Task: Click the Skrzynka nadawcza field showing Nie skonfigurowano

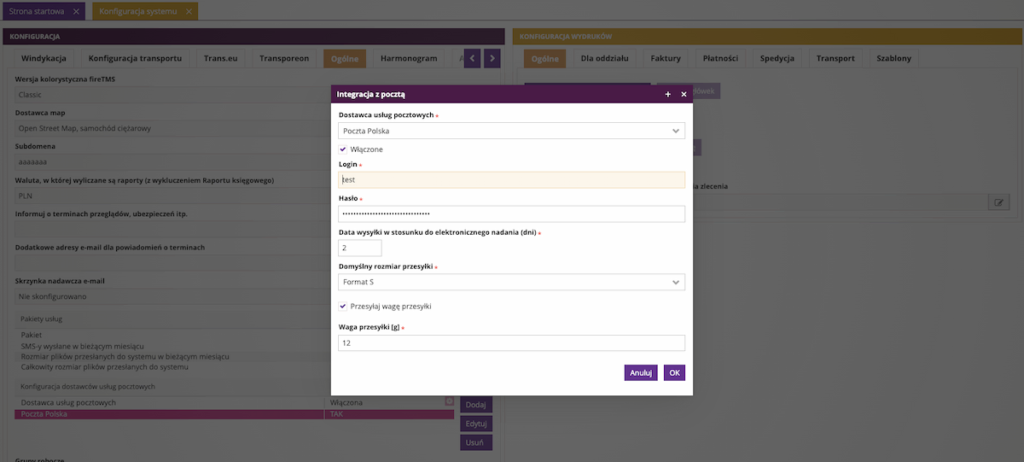Action: click(x=173, y=297)
